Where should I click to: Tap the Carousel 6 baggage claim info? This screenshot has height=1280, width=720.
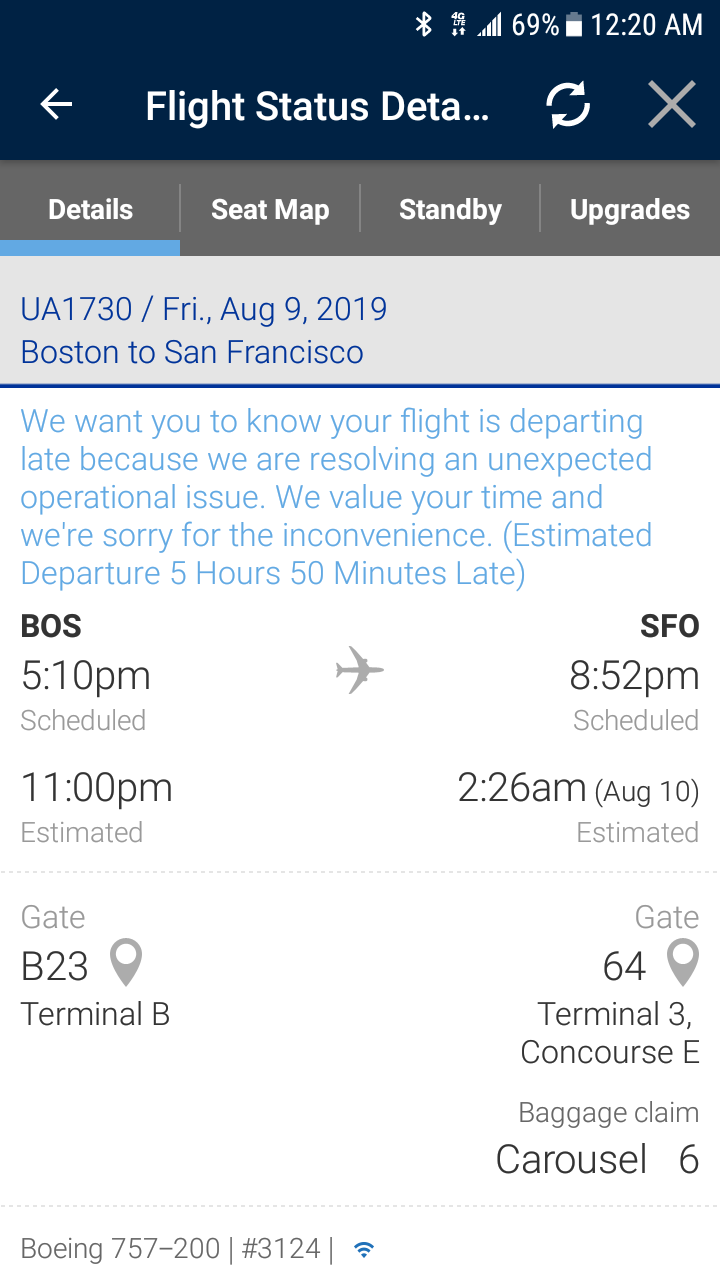pos(597,1159)
